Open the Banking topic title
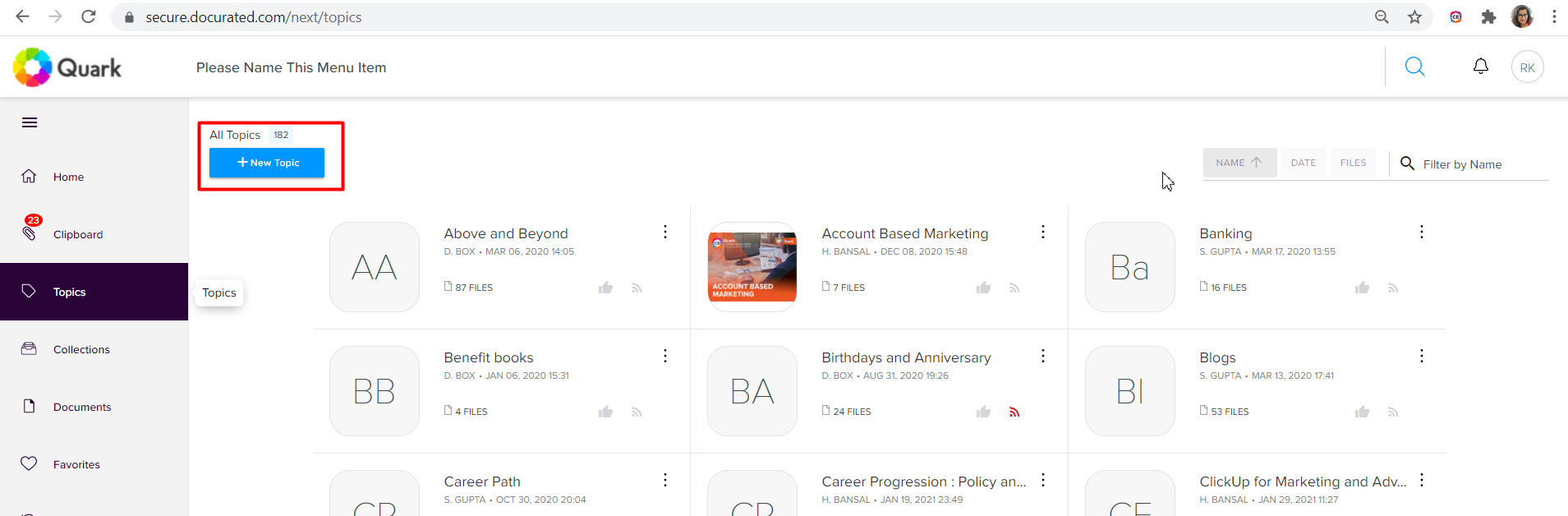Viewport: 1568px width, 516px height. 1225,233
